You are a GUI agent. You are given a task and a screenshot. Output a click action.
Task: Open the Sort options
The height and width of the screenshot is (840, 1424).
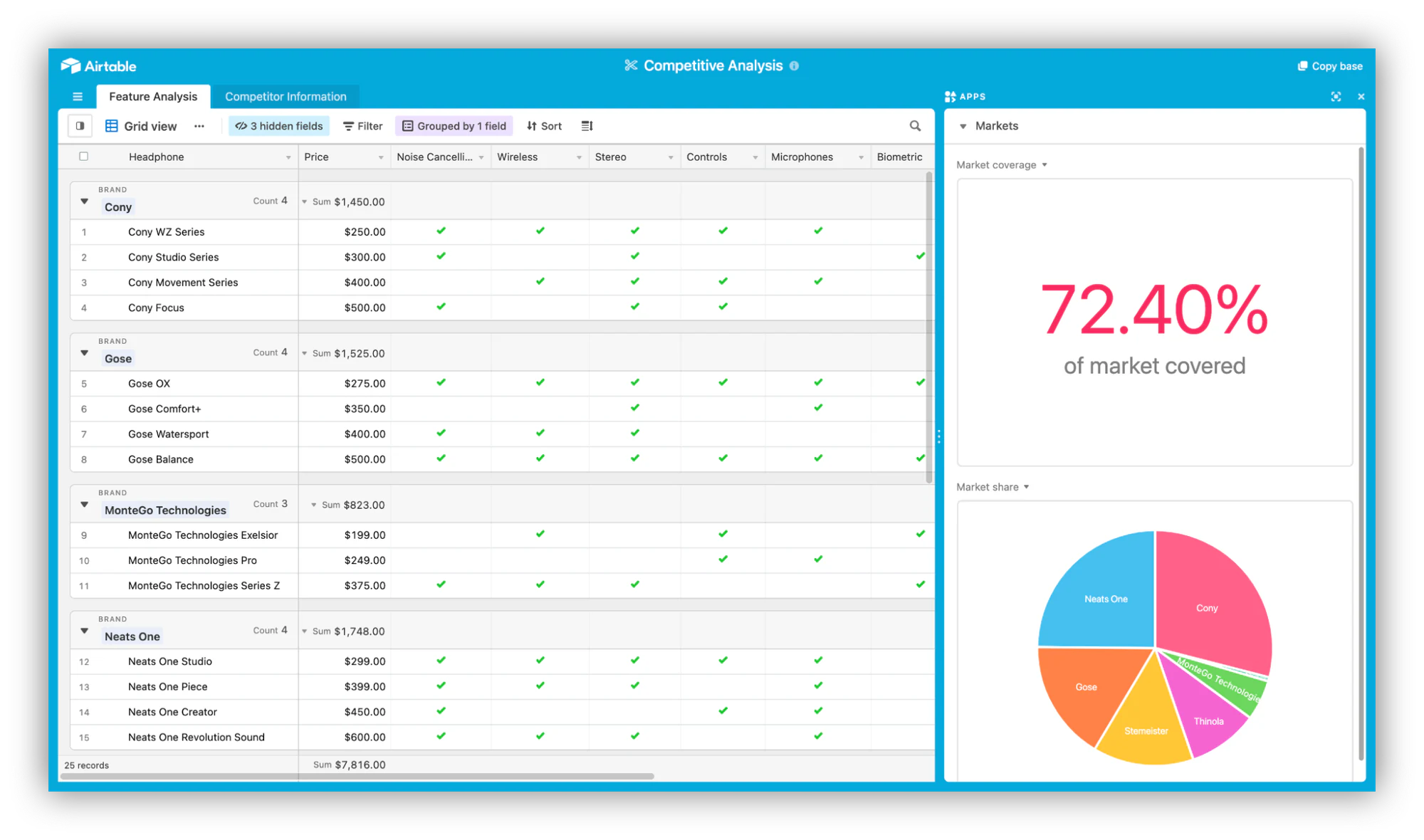click(x=544, y=126)
